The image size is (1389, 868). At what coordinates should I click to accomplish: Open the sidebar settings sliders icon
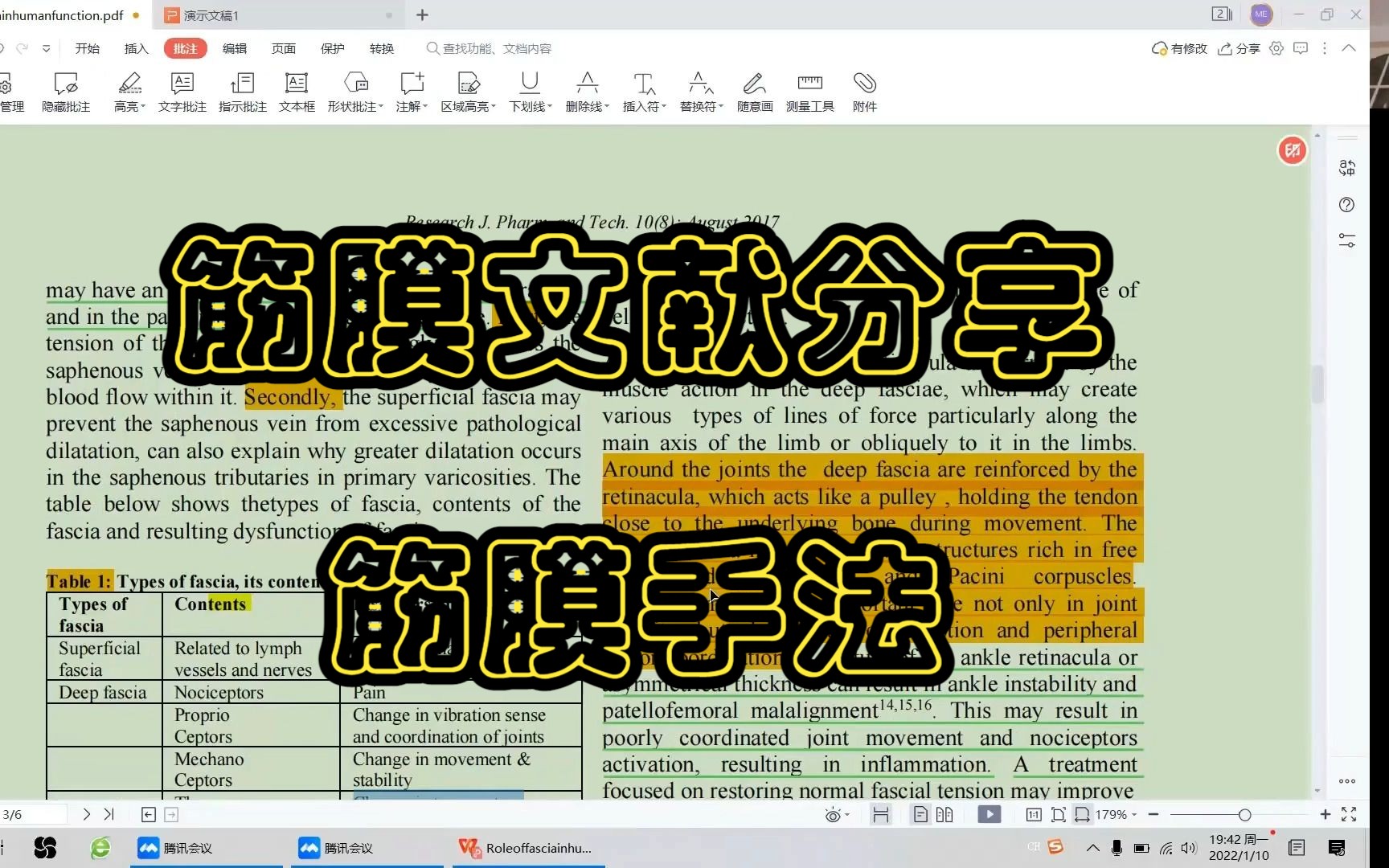(1347, 240)
